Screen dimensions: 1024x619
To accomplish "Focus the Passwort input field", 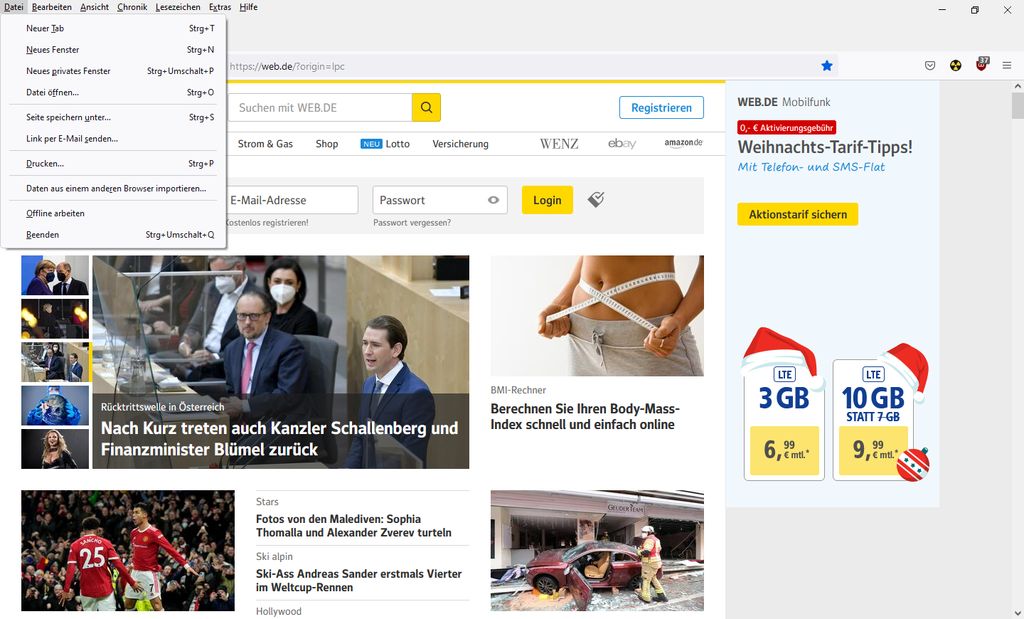I will point(440,200).
